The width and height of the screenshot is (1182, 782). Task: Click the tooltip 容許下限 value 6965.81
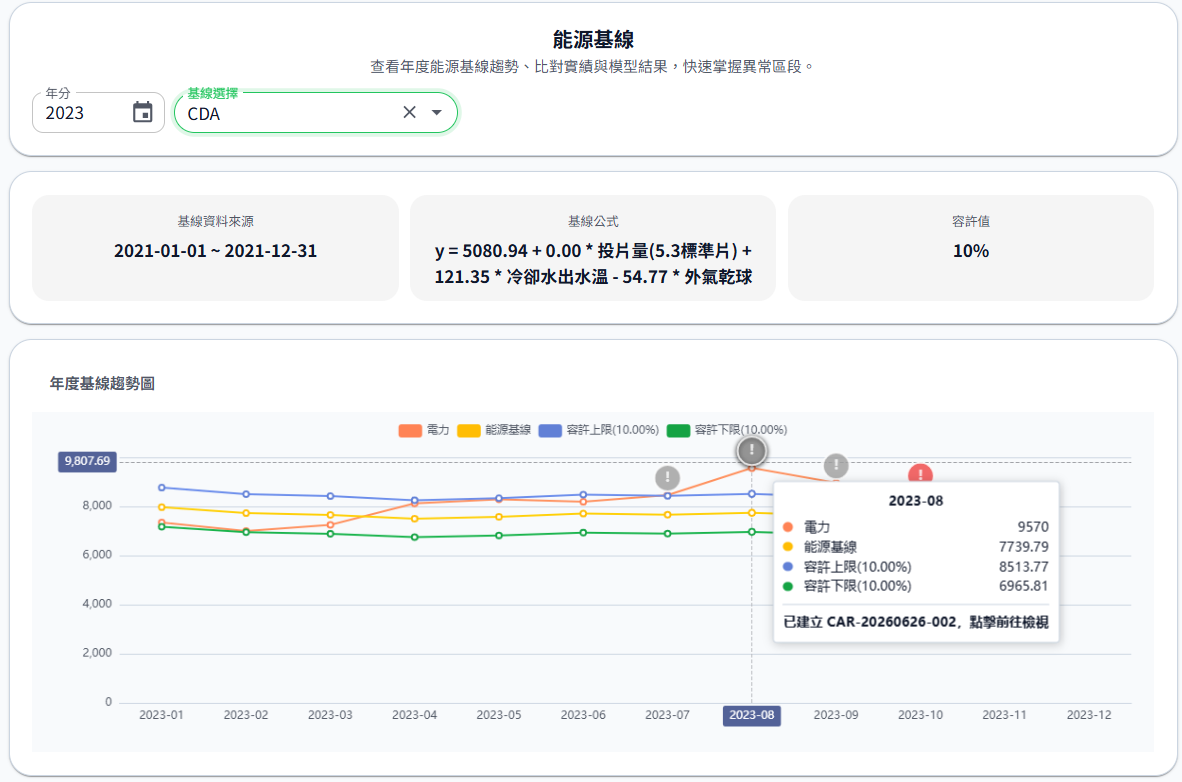1024,586
